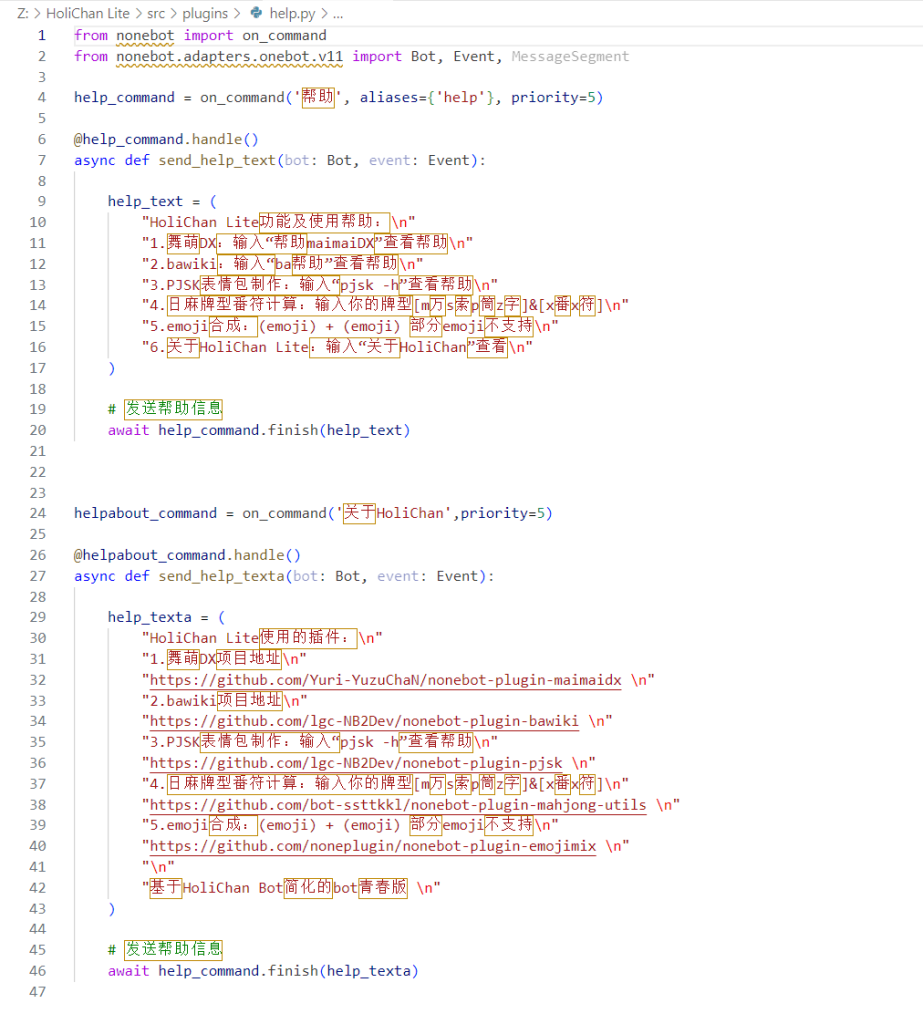Click the comment on line 45

click(x=165, y=950)
